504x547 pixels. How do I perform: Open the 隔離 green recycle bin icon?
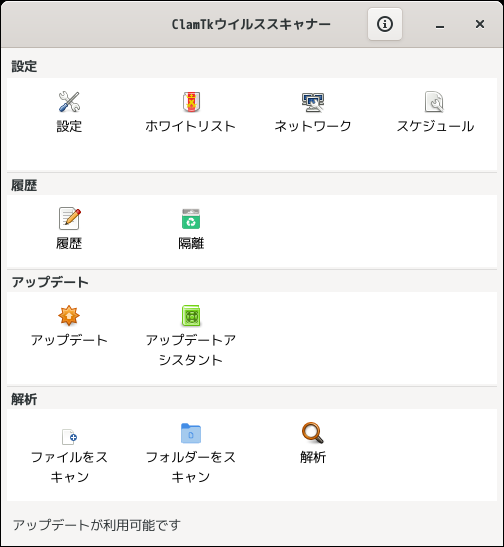coord(191,219)
